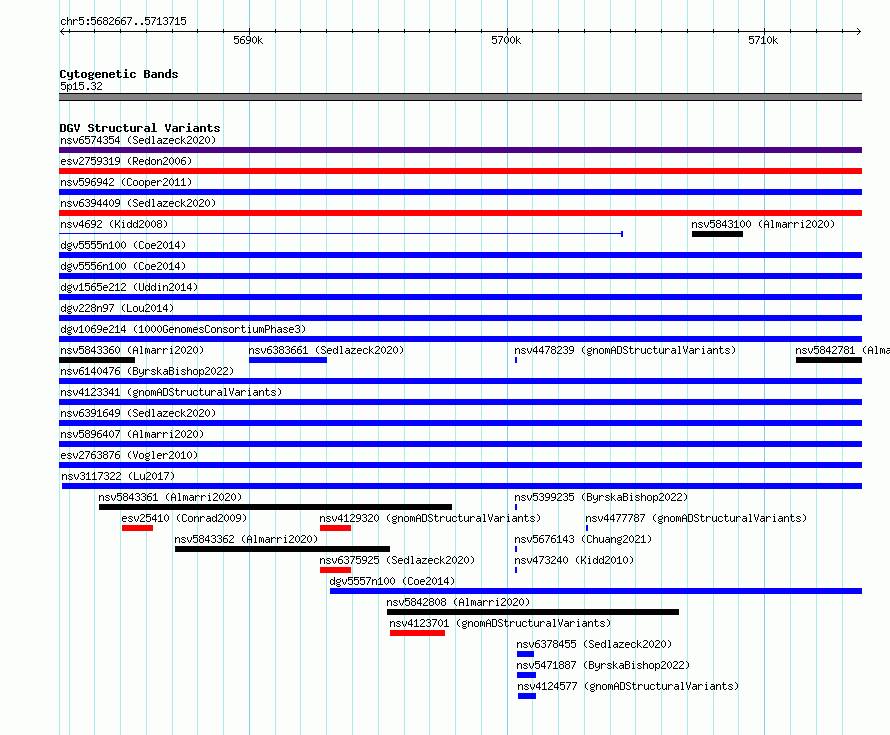The height and width of the screenshot is (735, 890).
Task: Open nsv4124577 (gnomADStructuralVariants) label
Action: pyautogui.click(x=628, y=686)
